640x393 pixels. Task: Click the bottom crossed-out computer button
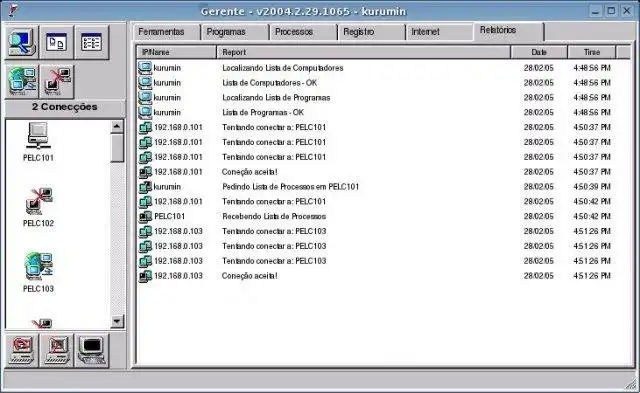(56, 350)
